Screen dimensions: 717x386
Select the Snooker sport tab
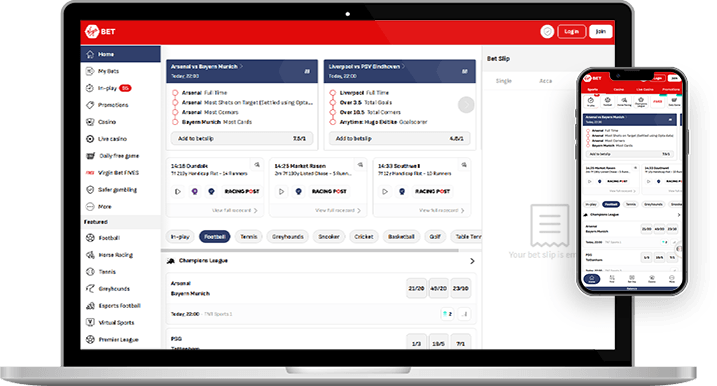[x=329, y=236]
